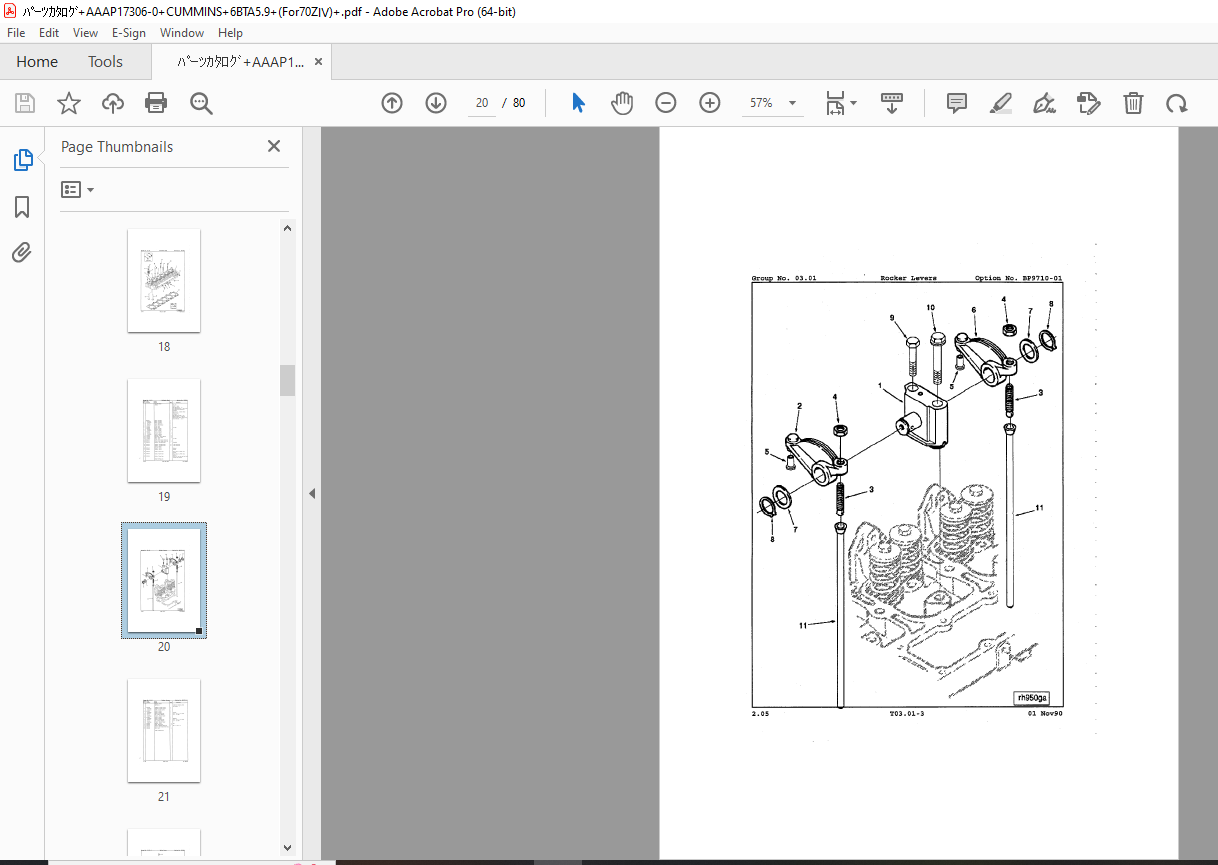Expand the page fit options arrow
The image size is (1218, 865).
tap(853, 103)
